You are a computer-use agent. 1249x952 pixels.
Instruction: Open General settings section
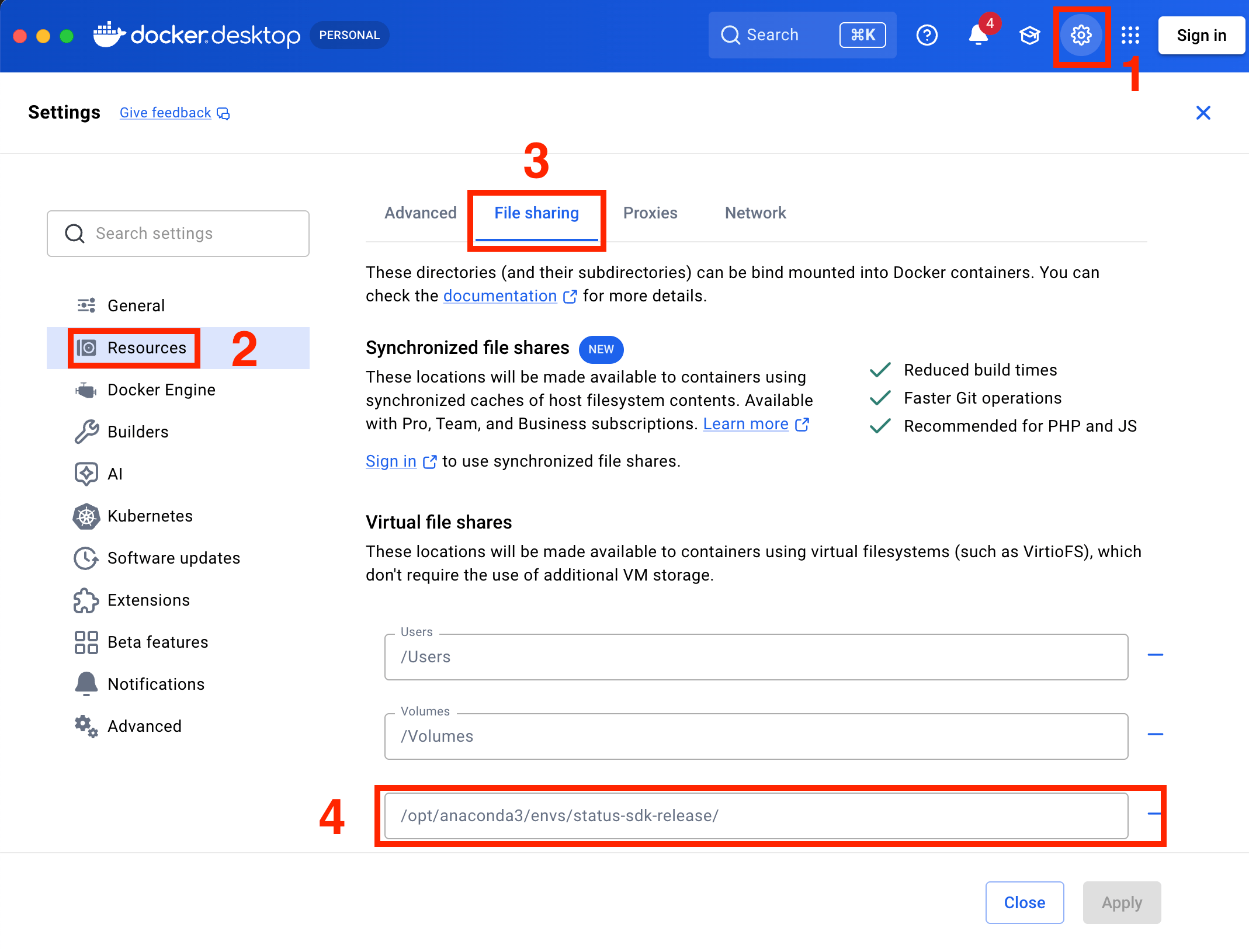(178, 306)
